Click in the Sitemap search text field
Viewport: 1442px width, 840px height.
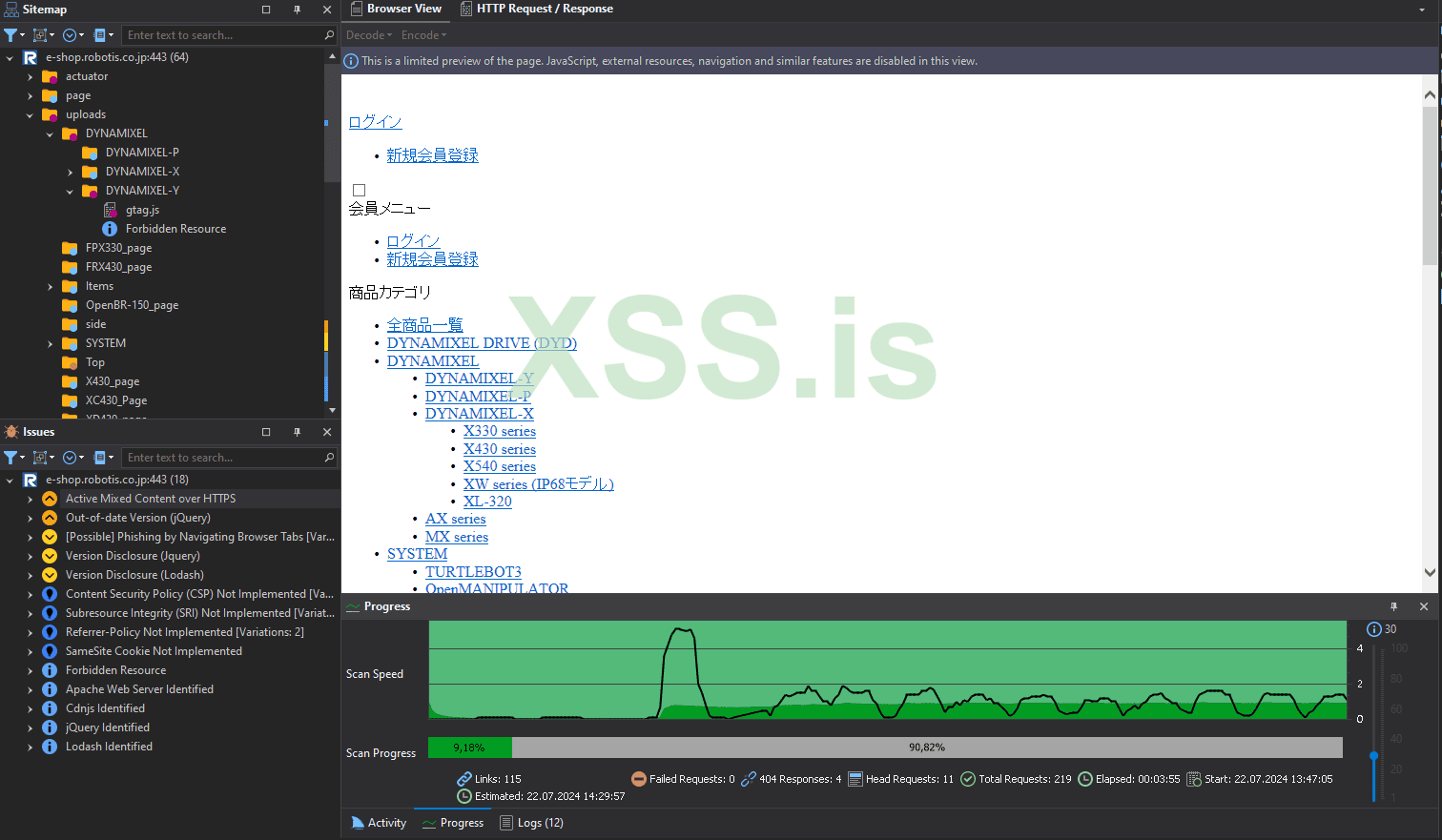(223, 35)
